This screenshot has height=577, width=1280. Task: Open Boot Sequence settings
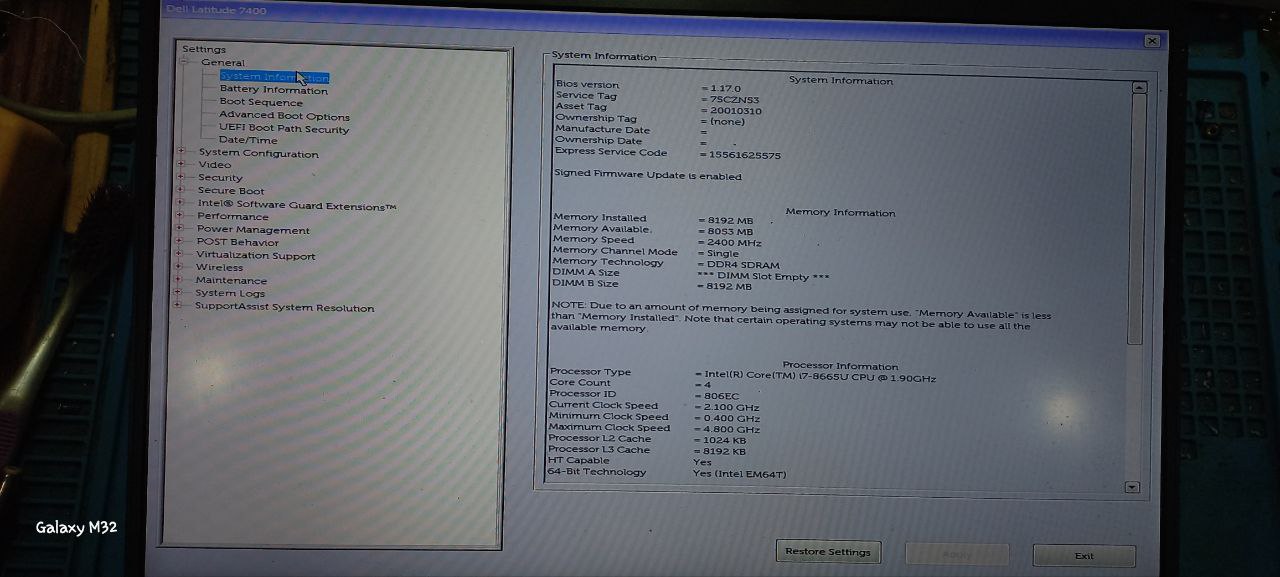[x=261, y=103]
